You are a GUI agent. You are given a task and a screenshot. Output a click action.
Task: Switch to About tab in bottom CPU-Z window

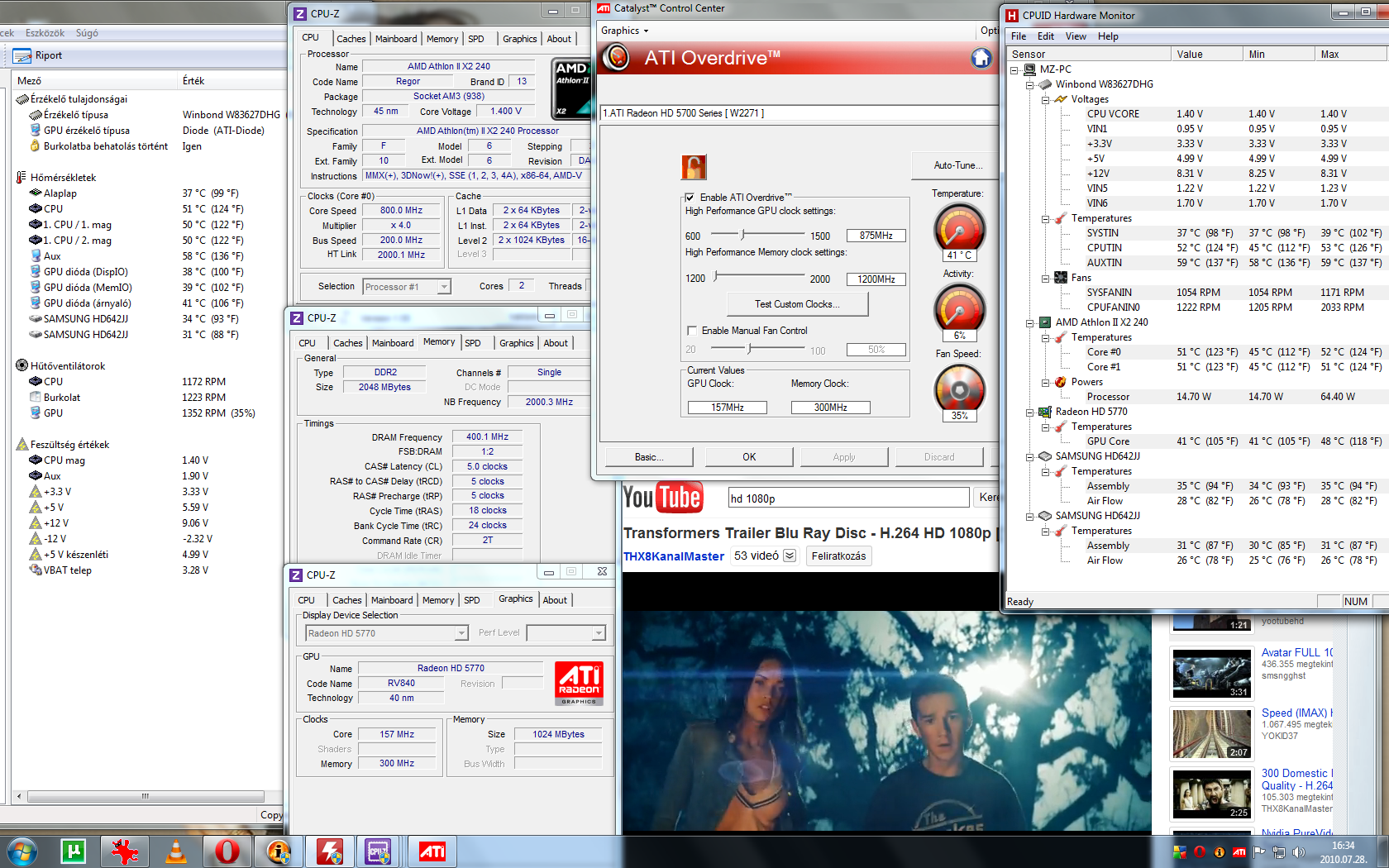(x=555, y=600)
